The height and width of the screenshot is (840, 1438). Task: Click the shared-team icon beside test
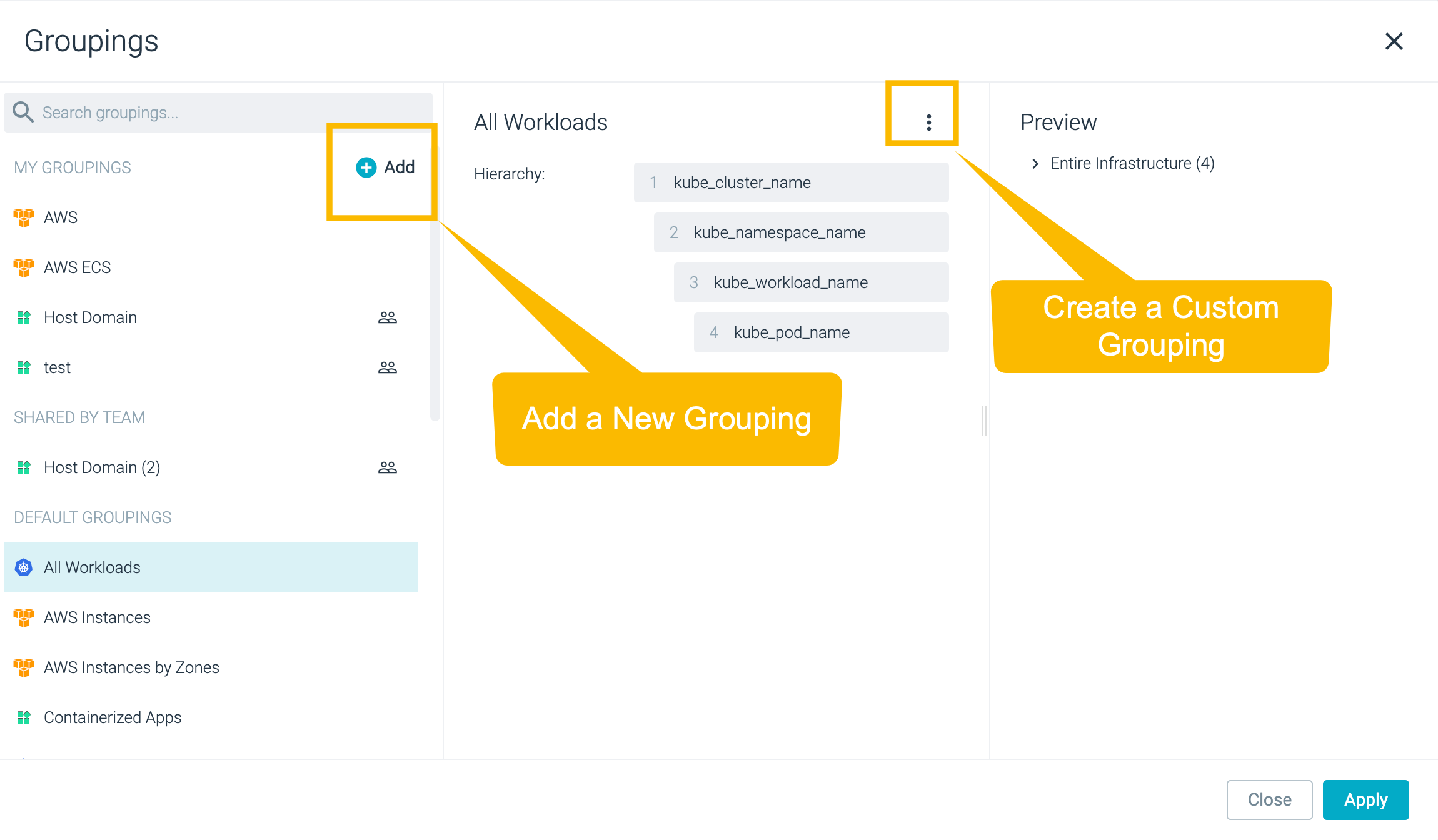pyautogui.click(x=388, y=367)
